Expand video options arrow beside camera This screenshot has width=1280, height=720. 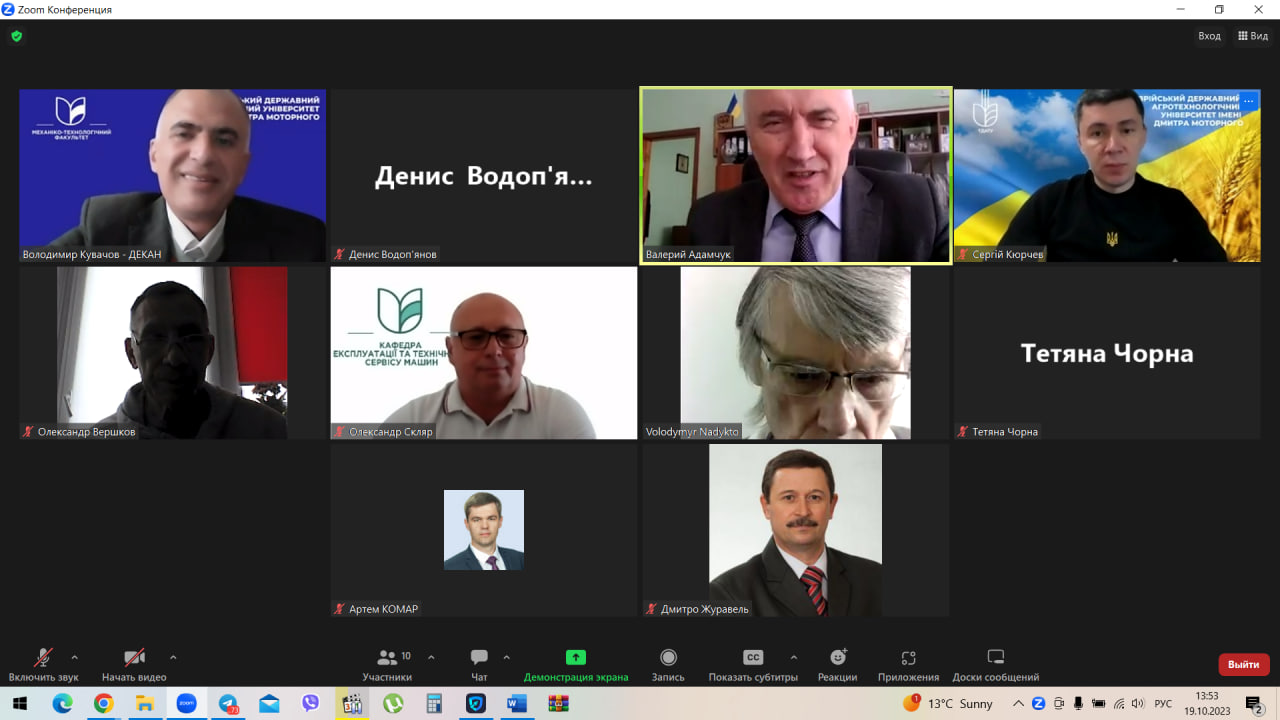click(x=173, y=657)
